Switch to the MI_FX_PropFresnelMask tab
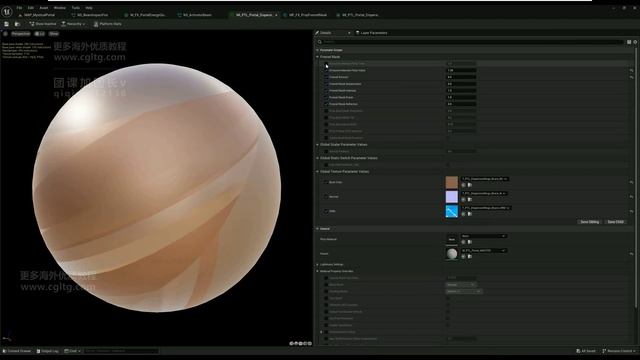 305,15
